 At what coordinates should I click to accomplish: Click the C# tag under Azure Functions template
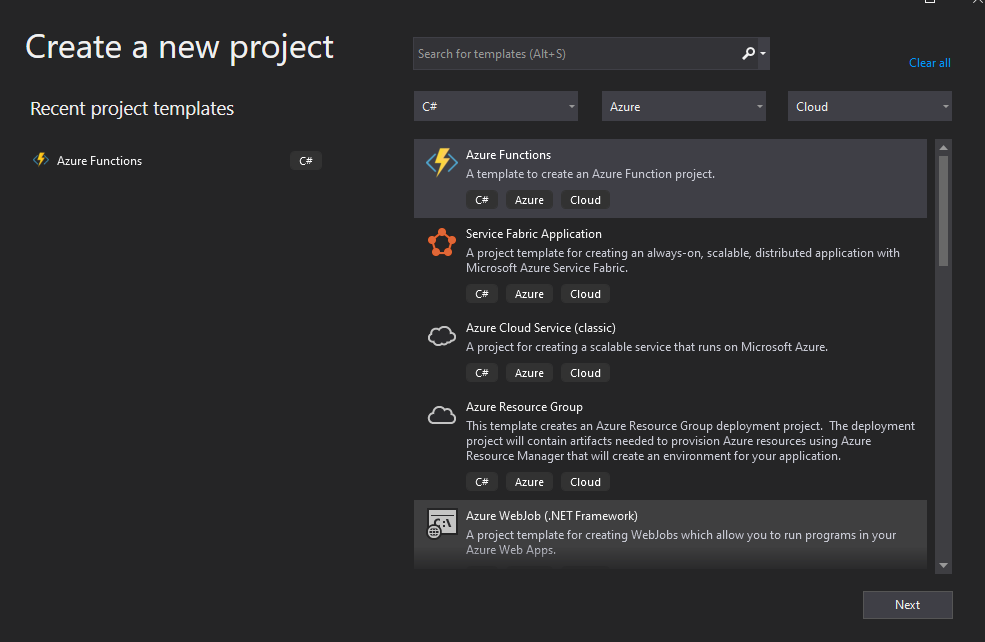pyautogui.click(x=482, y=200)
